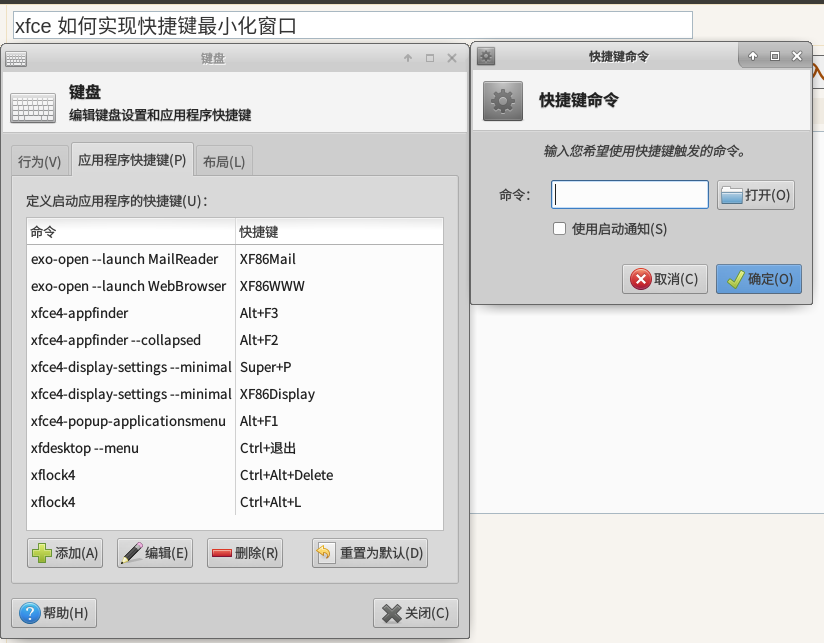Click the search box with xfce query
The height and width of the screenshot is (643, 824).
point(353,26)
